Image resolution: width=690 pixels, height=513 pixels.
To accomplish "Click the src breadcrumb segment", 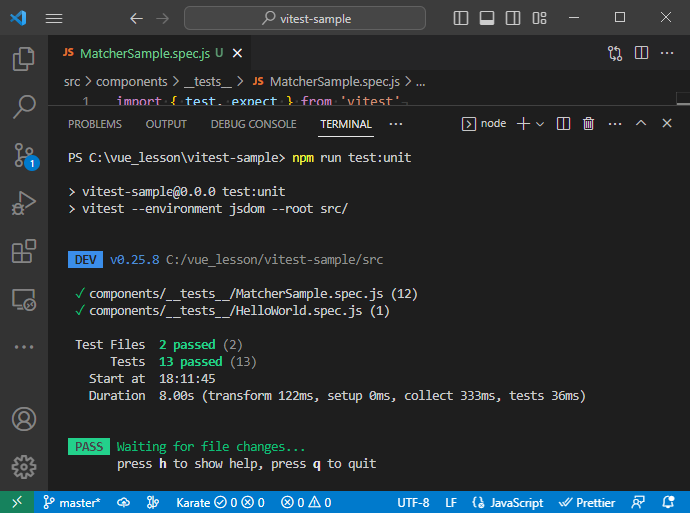I will [x=72, y=82].
